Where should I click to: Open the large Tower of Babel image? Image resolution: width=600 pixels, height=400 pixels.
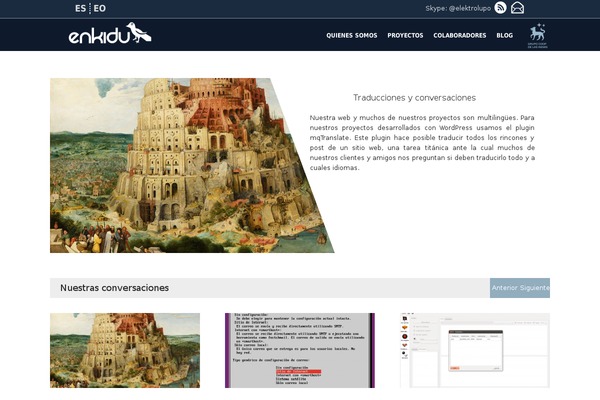192,165
